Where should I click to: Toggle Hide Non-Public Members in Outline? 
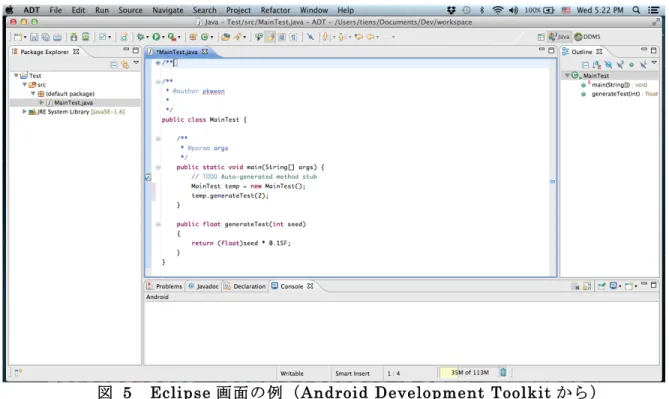coord(631,65)
